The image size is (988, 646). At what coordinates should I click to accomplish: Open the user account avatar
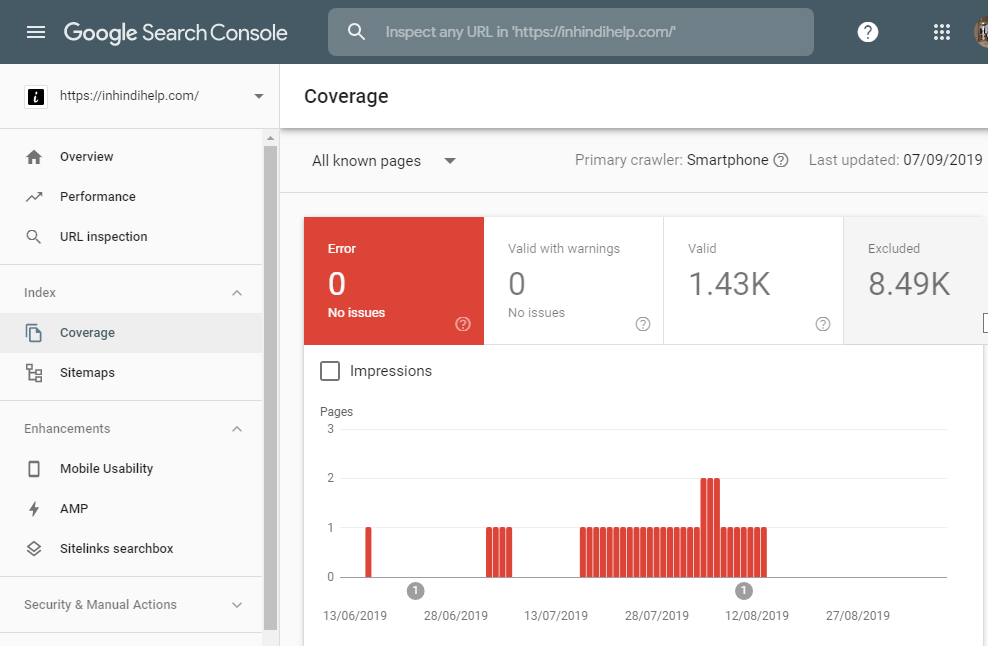(981, 32)
